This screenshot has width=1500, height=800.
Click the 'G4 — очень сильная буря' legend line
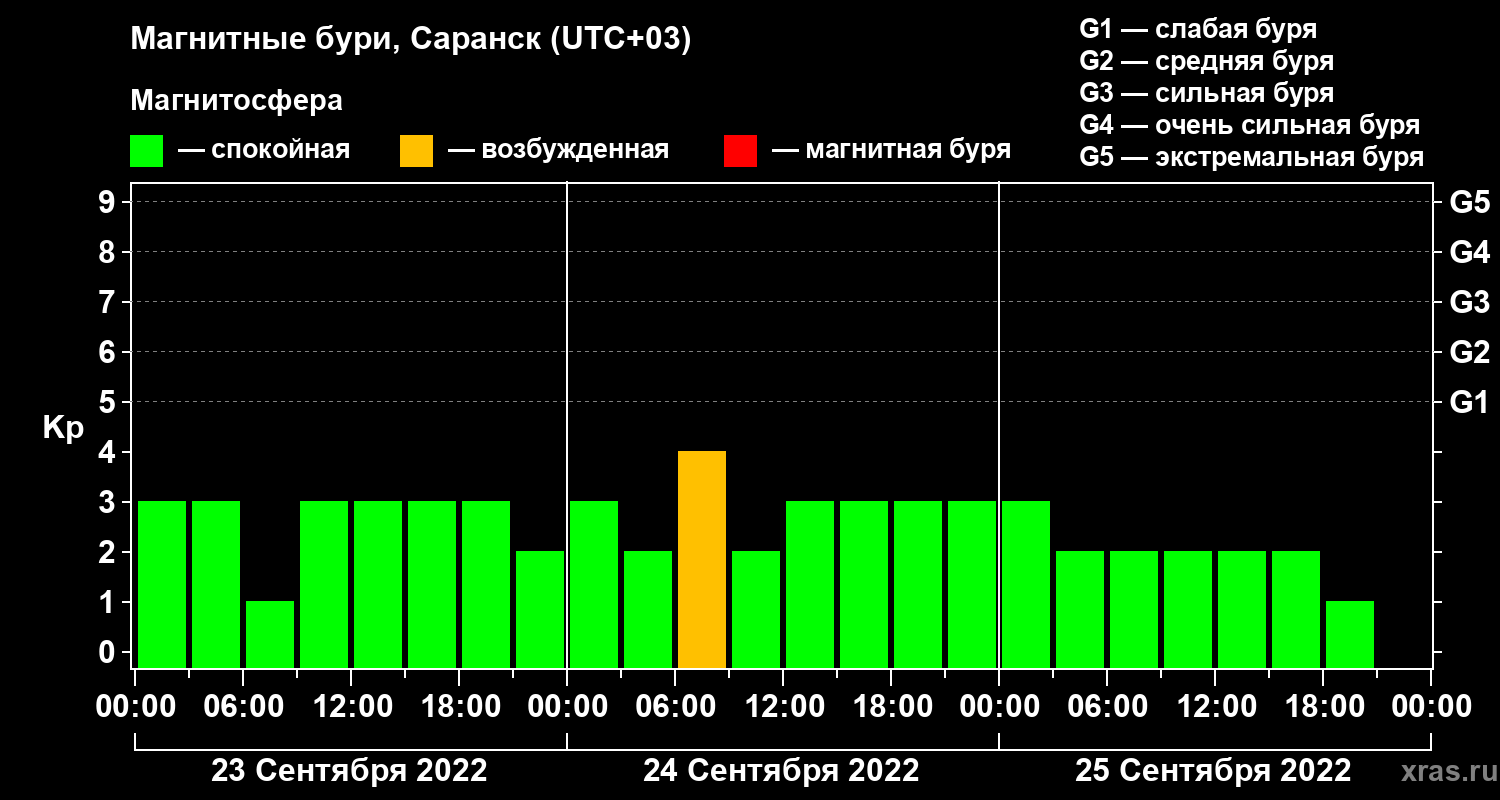[x=1249, y=125]
